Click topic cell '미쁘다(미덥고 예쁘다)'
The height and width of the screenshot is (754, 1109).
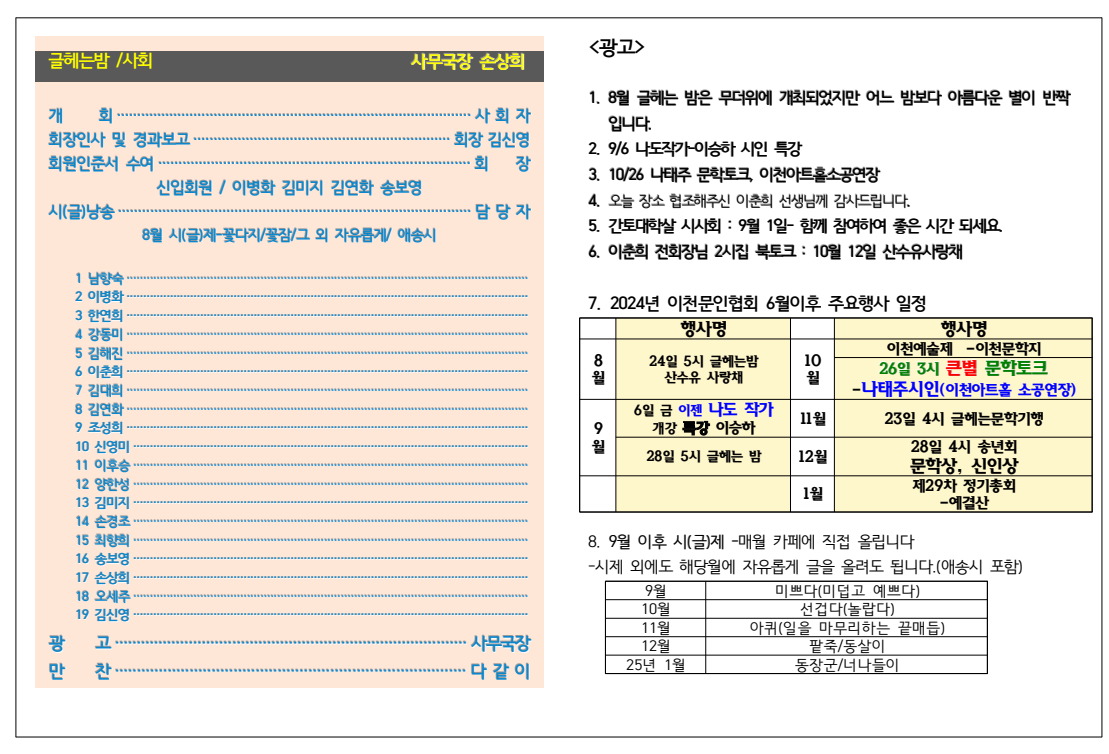[847, 591]
